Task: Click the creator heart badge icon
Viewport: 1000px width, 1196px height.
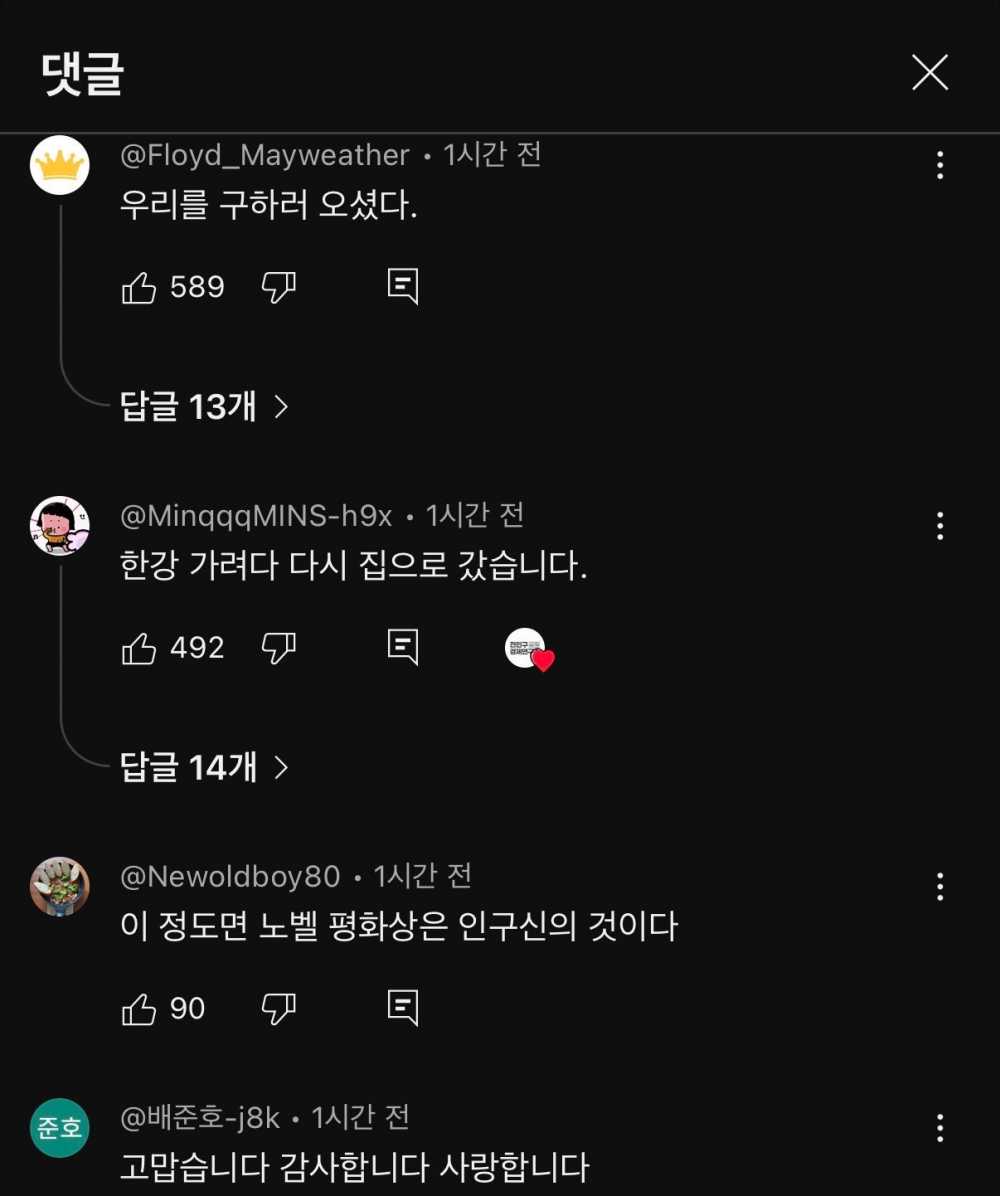Action: coord(528,649)
